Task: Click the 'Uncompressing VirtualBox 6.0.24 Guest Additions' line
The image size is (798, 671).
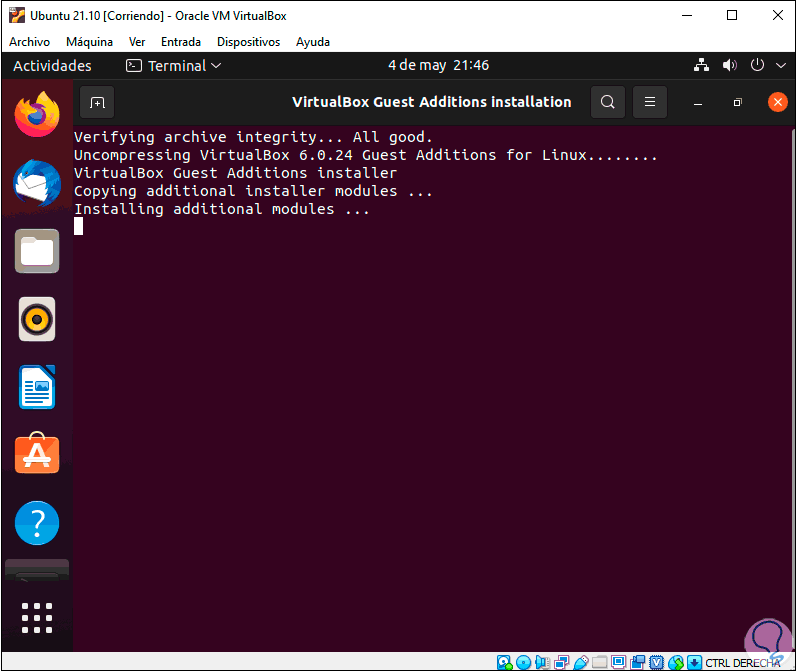Action: [285, 155]
